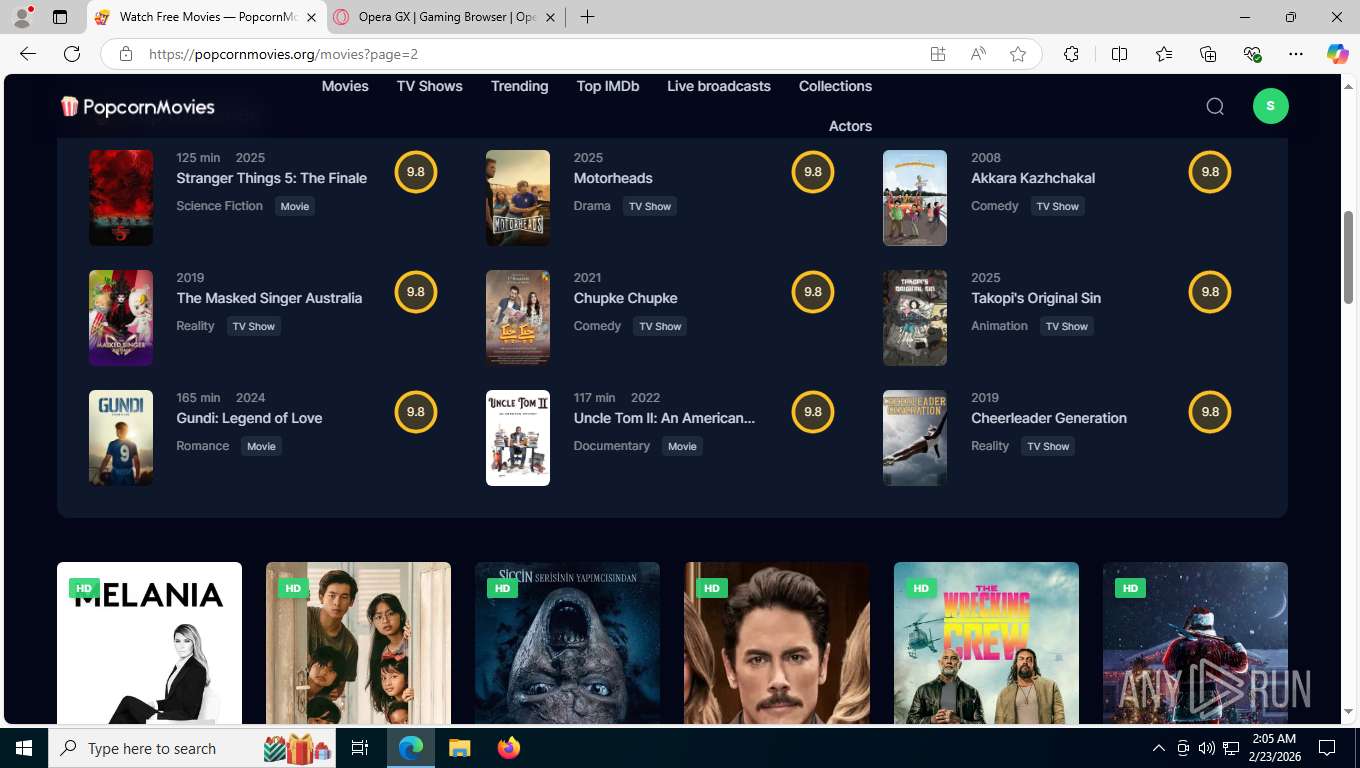The image size is (1360, 768).
Task: Open the volume speaker tray icon
Action: click(x=1206, y=748)
